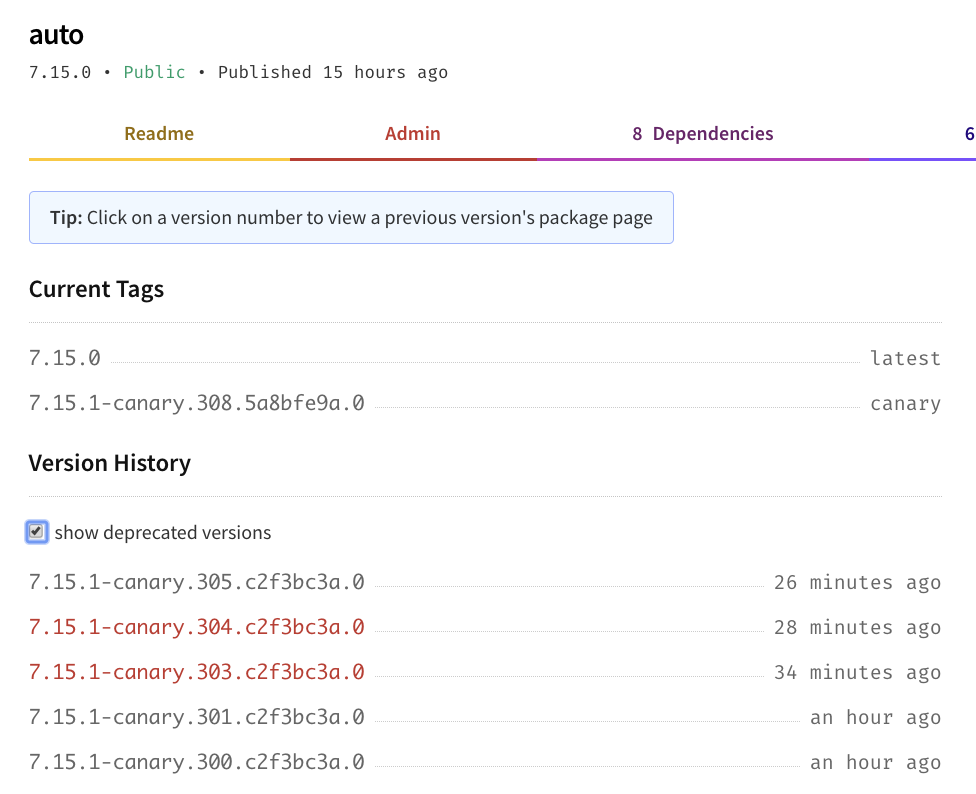Image resolution: width=976 pixels, height=794 pixels.
Task: Click the latest tag version 7.15.0
Action: coord(64,358)
